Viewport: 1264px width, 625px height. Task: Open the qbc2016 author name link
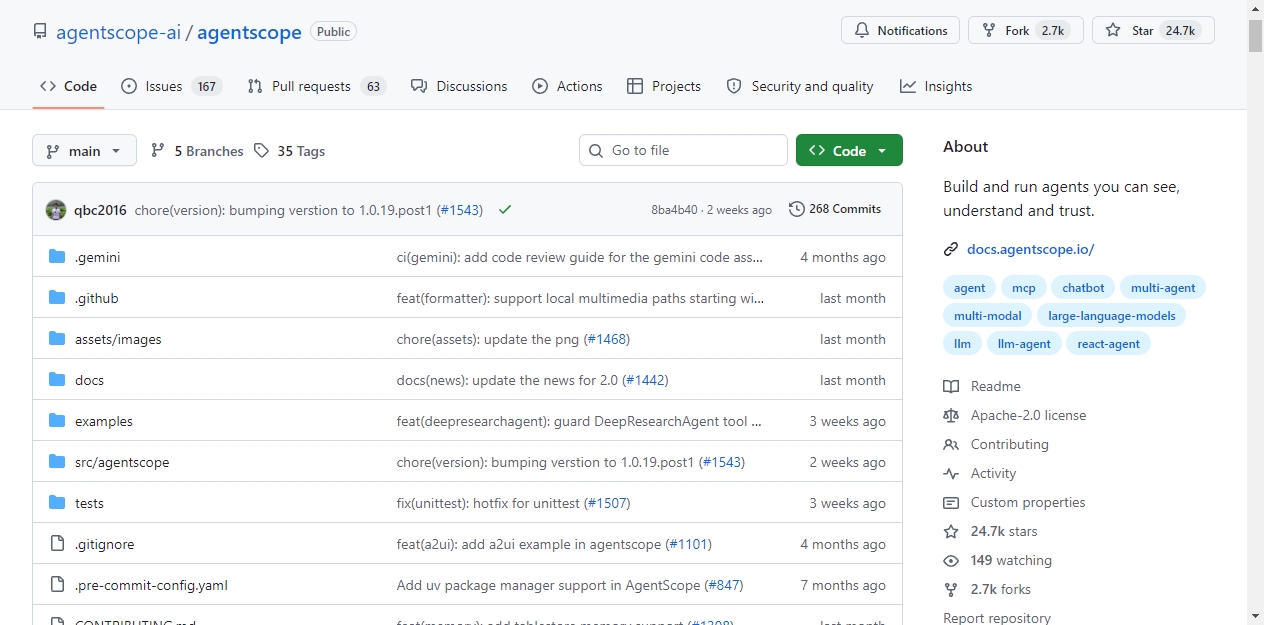(x=100, y=210)
